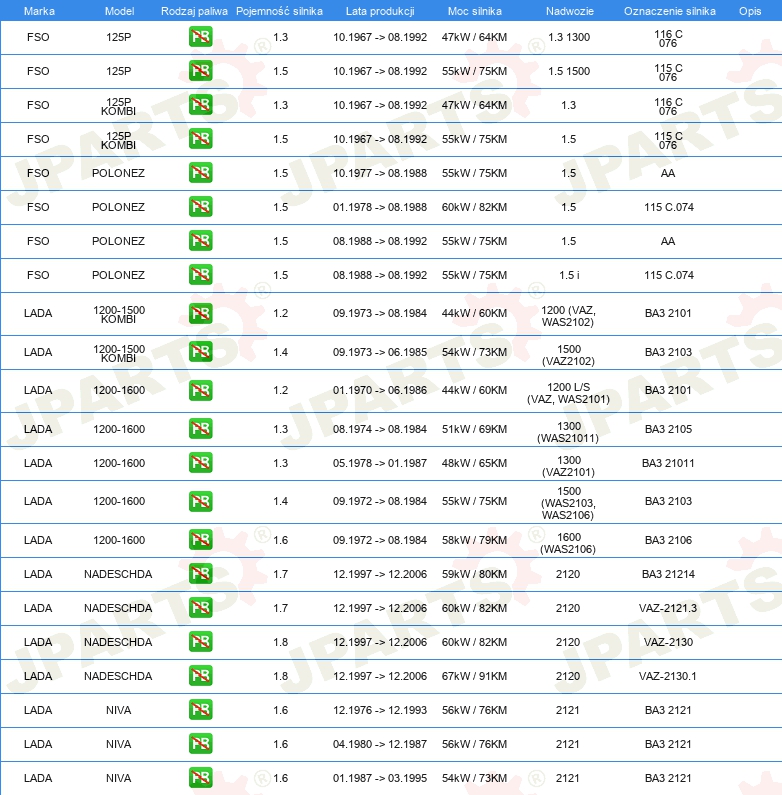Viewport: 782px width, 795px height.
Task: Click the 'Lata produkcji' column header
Action: coord(380,11)
